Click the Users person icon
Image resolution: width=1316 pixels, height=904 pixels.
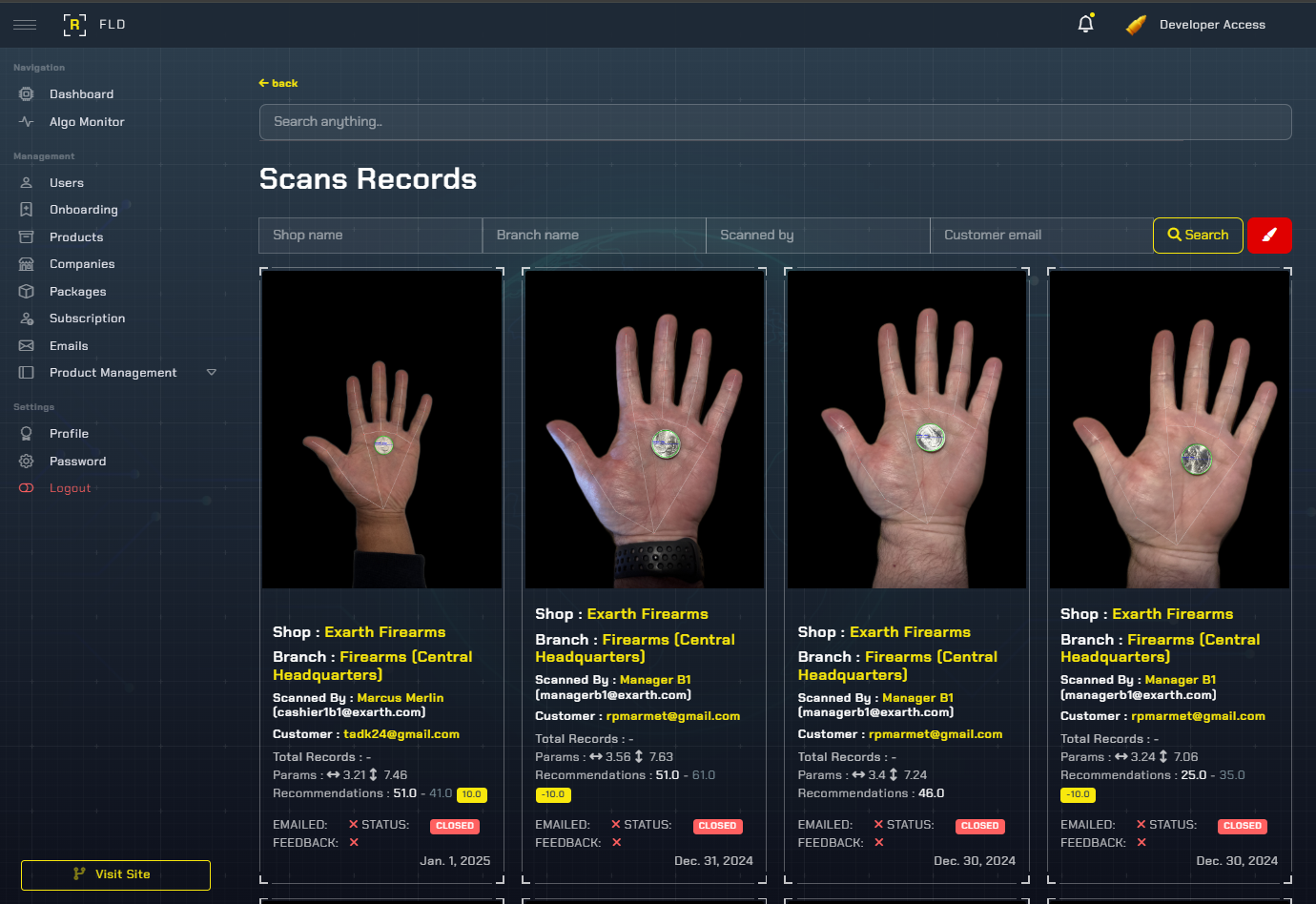coord(27,183)
